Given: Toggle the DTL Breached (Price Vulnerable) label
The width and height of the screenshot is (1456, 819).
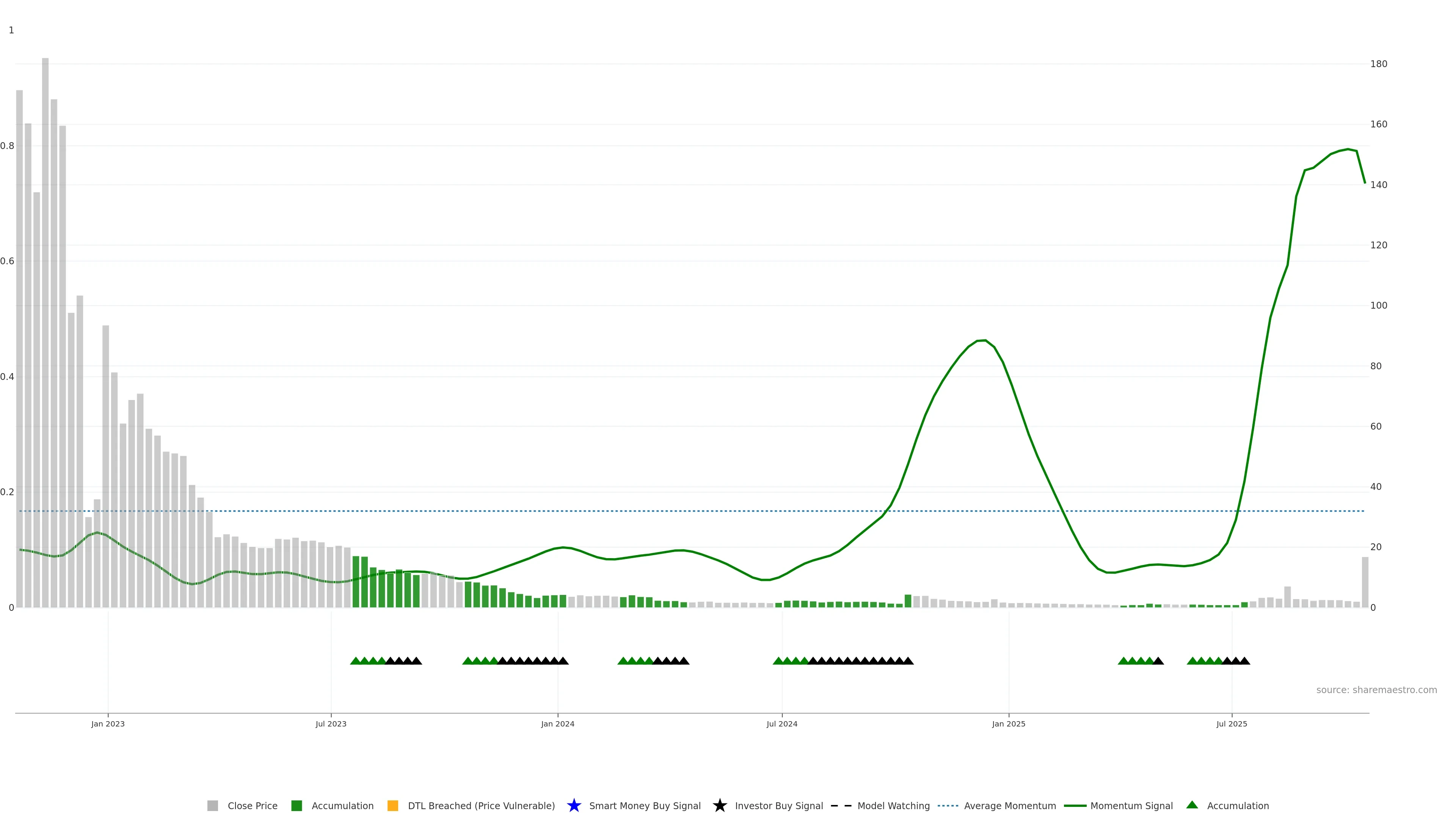Looking at the screenshot, I should point(481,805).
